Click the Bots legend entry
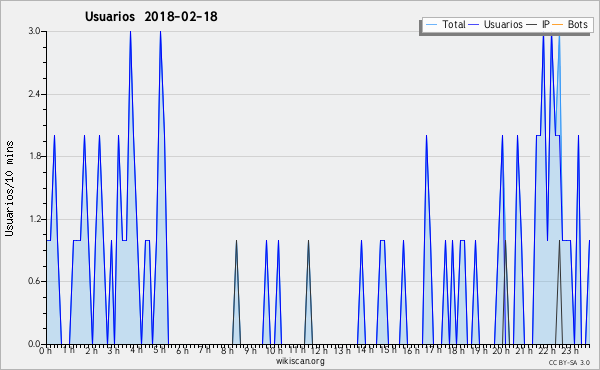Screen dimensions: 600x370 coord(570,24)
